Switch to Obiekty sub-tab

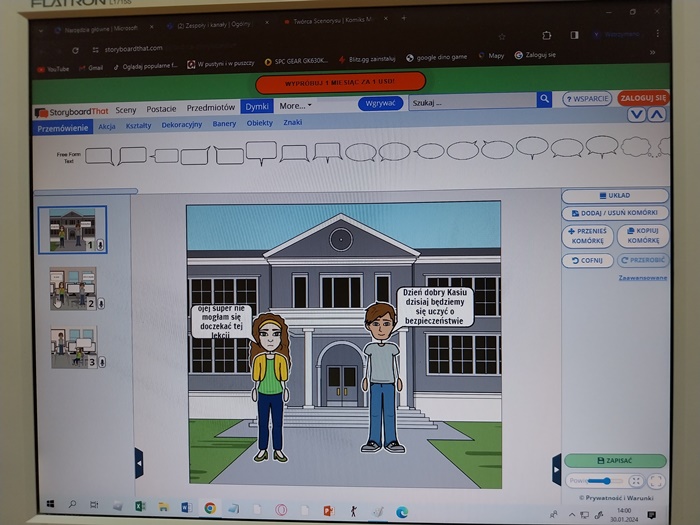pyautogui.click(x=259, y=123)
